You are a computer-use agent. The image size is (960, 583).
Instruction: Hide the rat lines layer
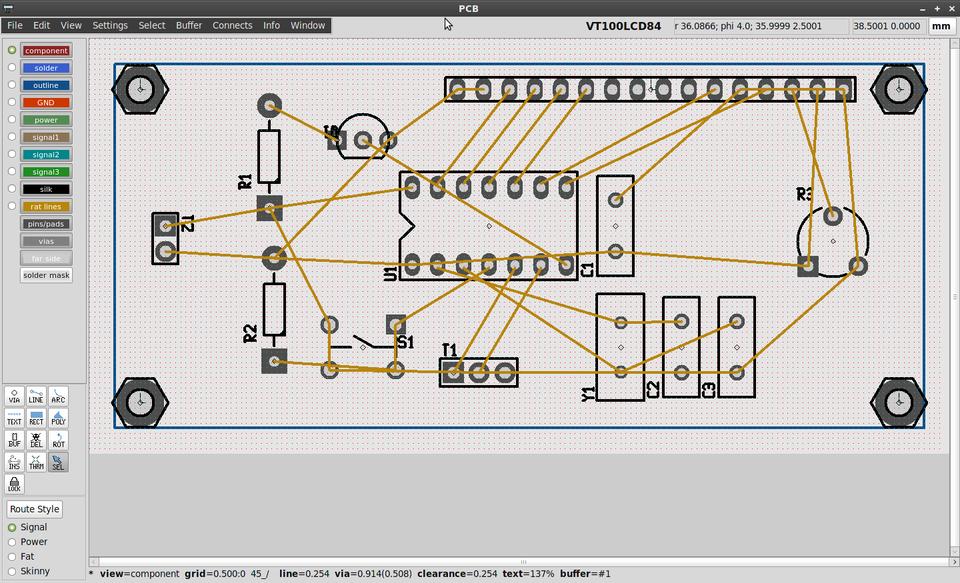pos(46,206)
